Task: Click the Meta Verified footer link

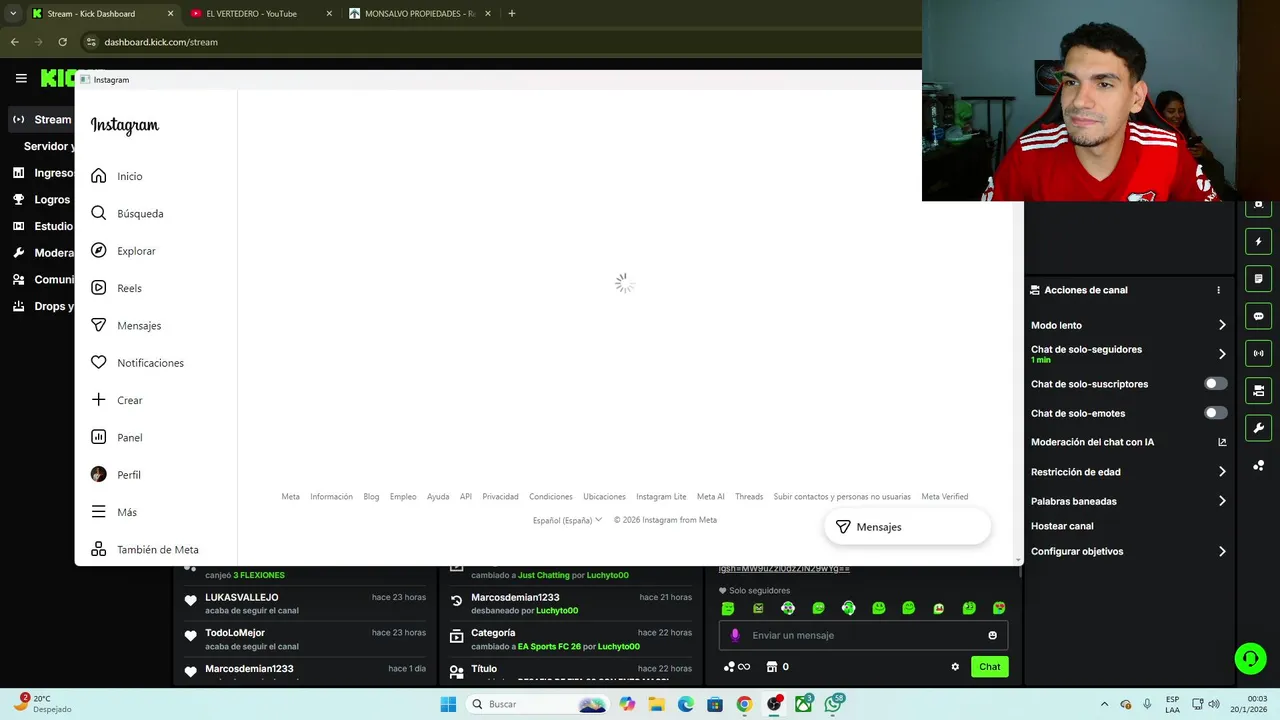Action: coord(945,496)
